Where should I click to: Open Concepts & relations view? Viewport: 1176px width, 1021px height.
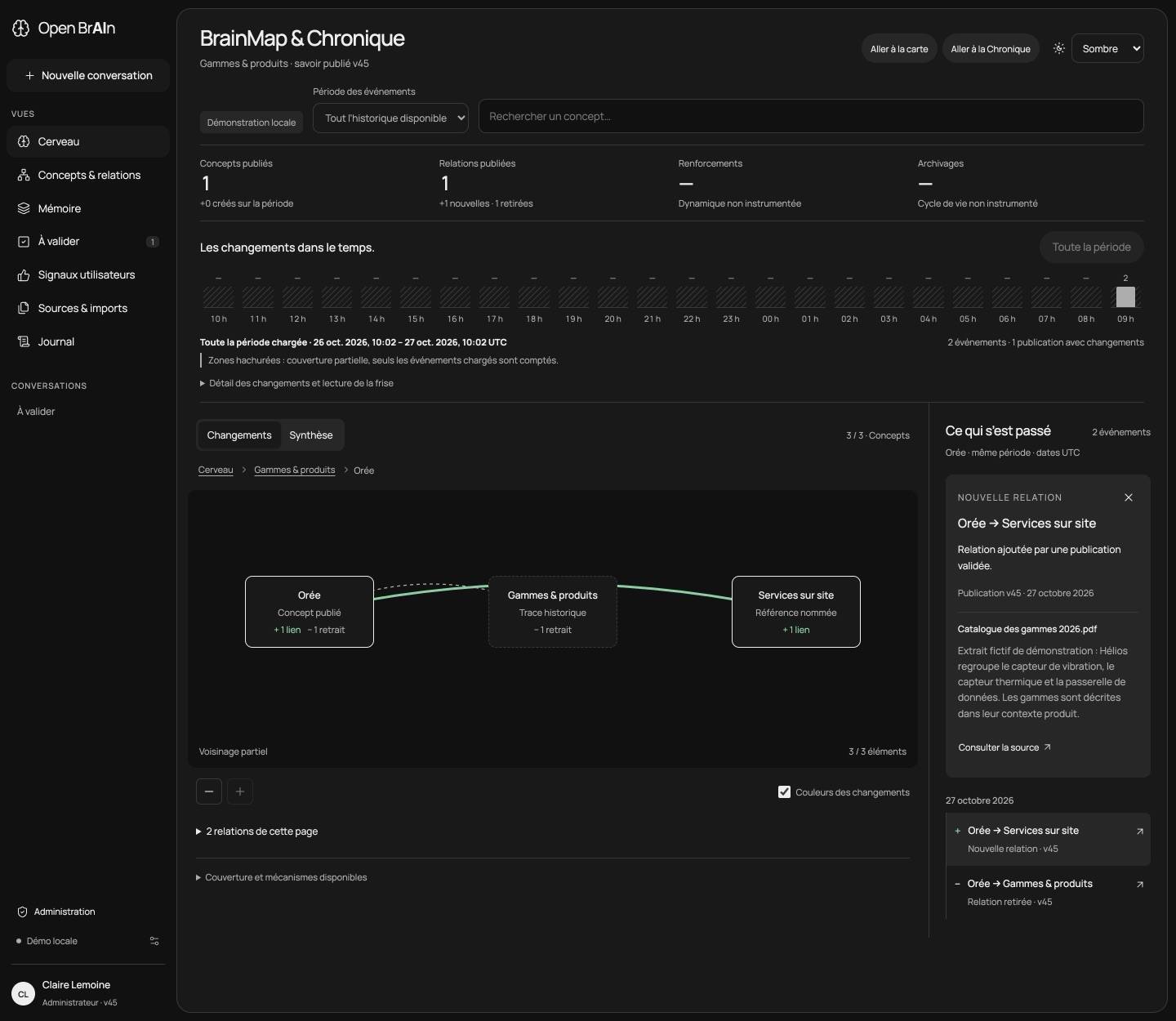(x=88, y=175)
